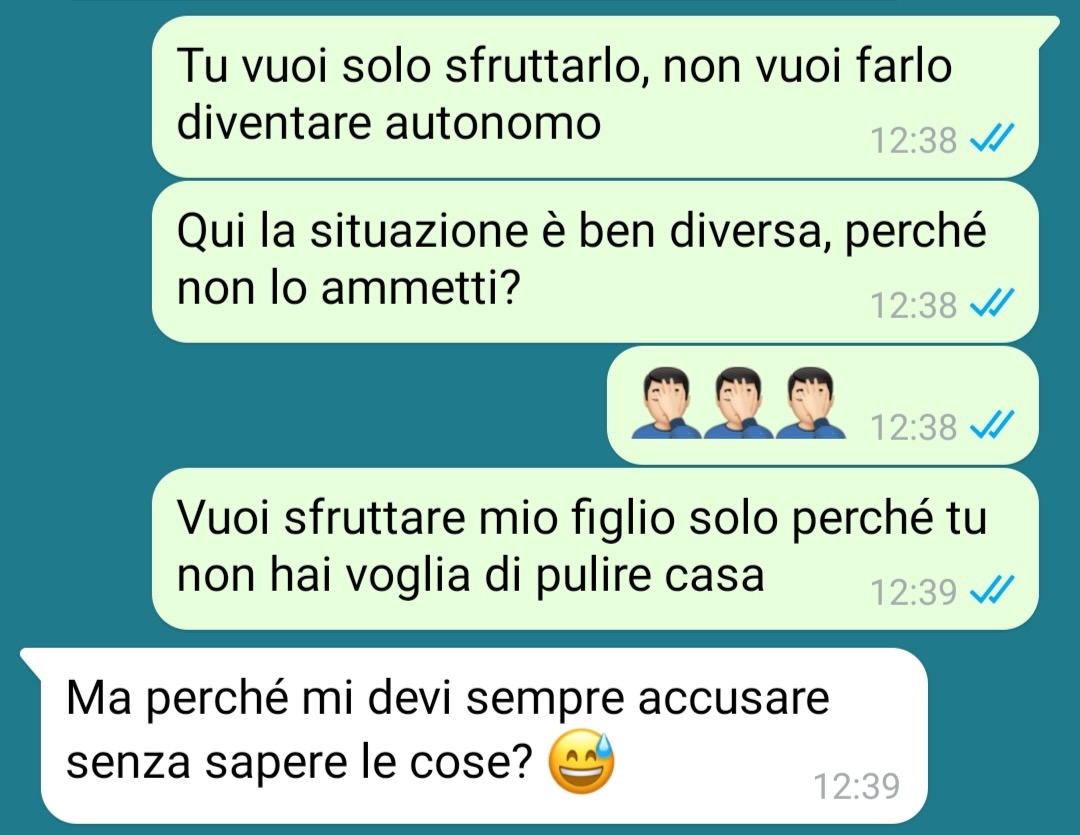Click the 12:39 timestamp on received message
Screen dimensions: 1080x835
click(x=857, y=785)
